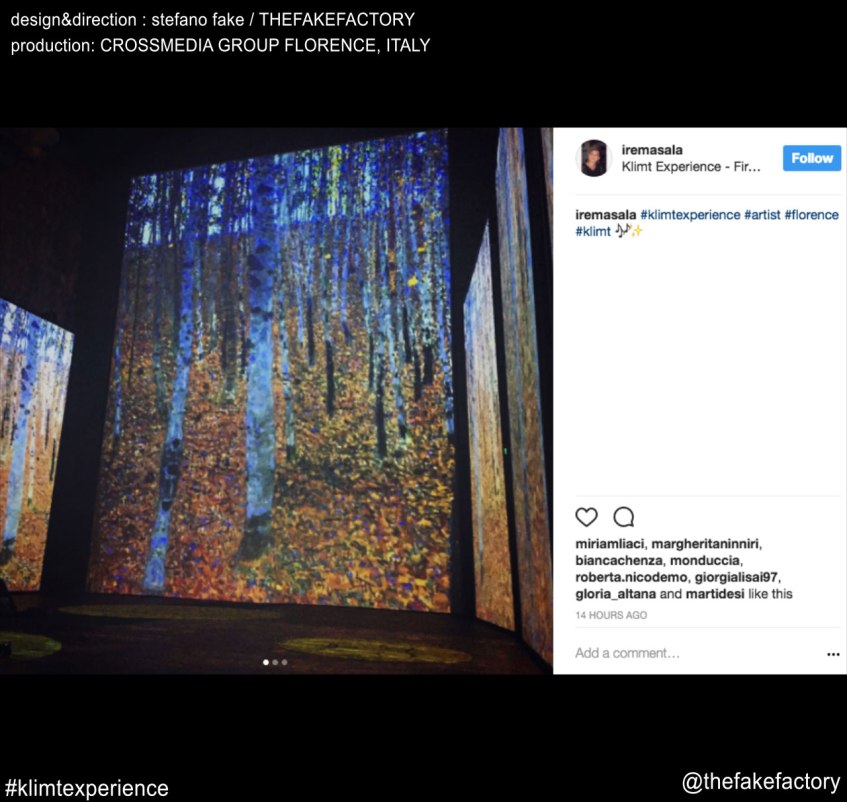847x802 pixels.
Task: View margheritaninniri's profile from likes
Action: click(x=705, y=543)
